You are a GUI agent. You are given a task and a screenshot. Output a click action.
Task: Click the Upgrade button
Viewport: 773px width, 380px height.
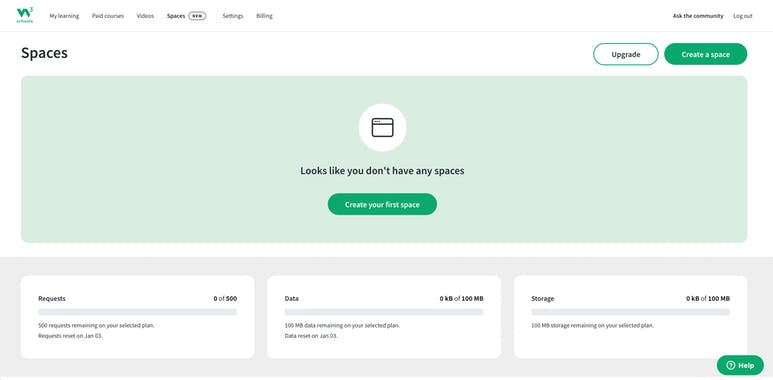coord(626,54)
